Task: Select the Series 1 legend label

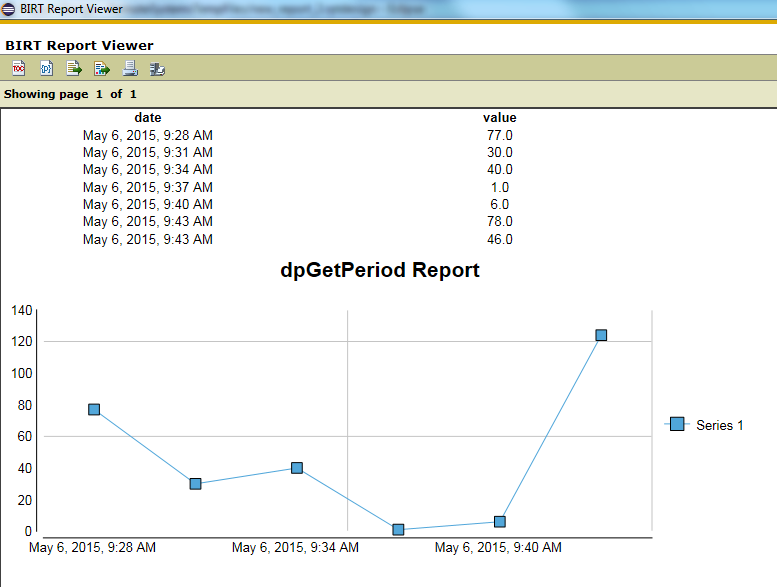Action: (719, 425)
